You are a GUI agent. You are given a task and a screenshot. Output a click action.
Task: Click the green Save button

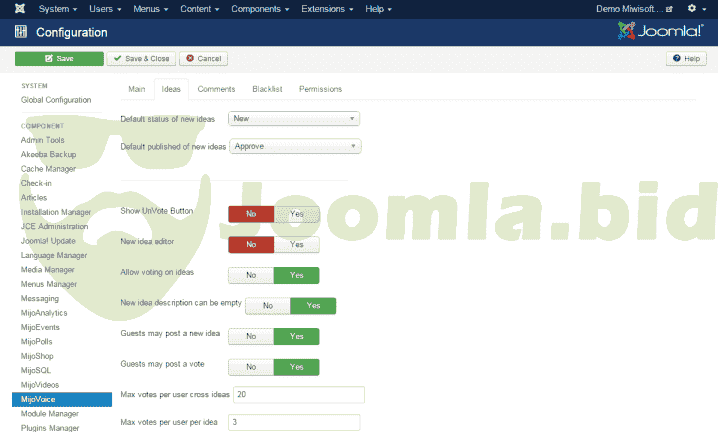coord(59,59)
